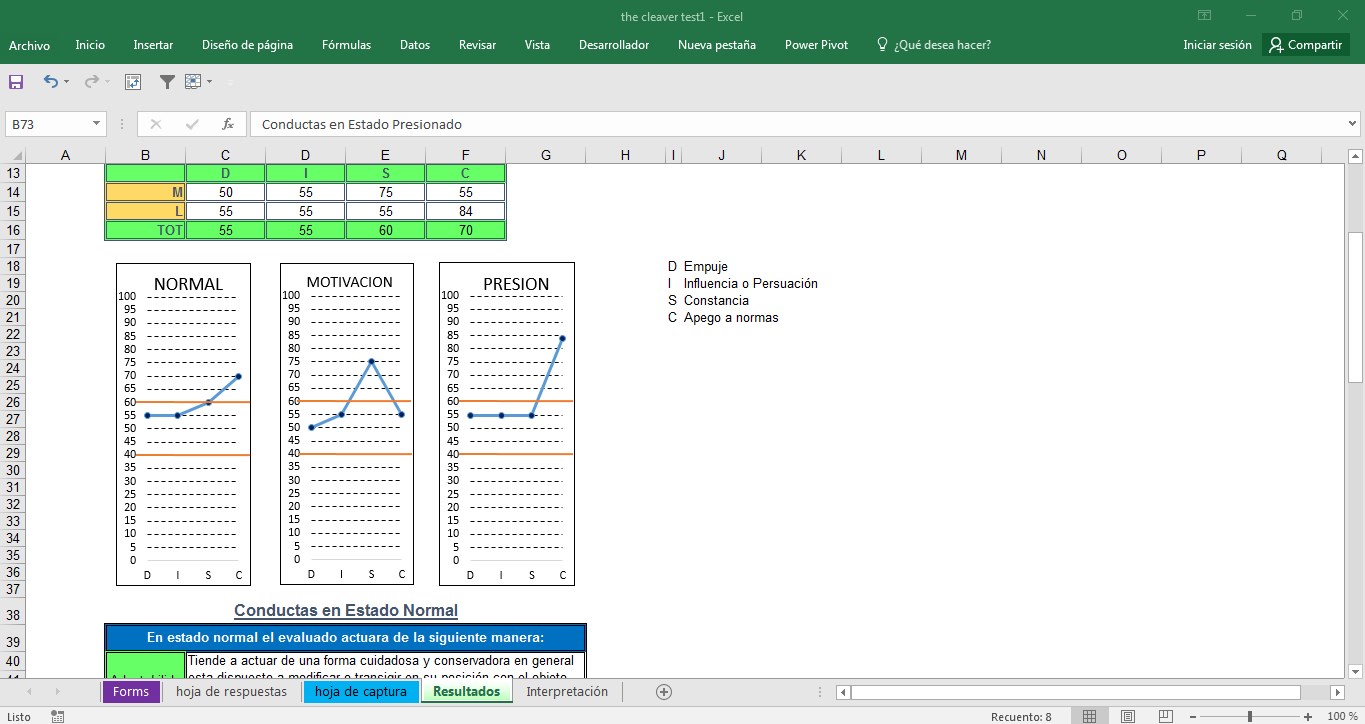Open the hoja de captura sheet tab
Viewport: 1365px width, 724px height.
pos(360,692)
